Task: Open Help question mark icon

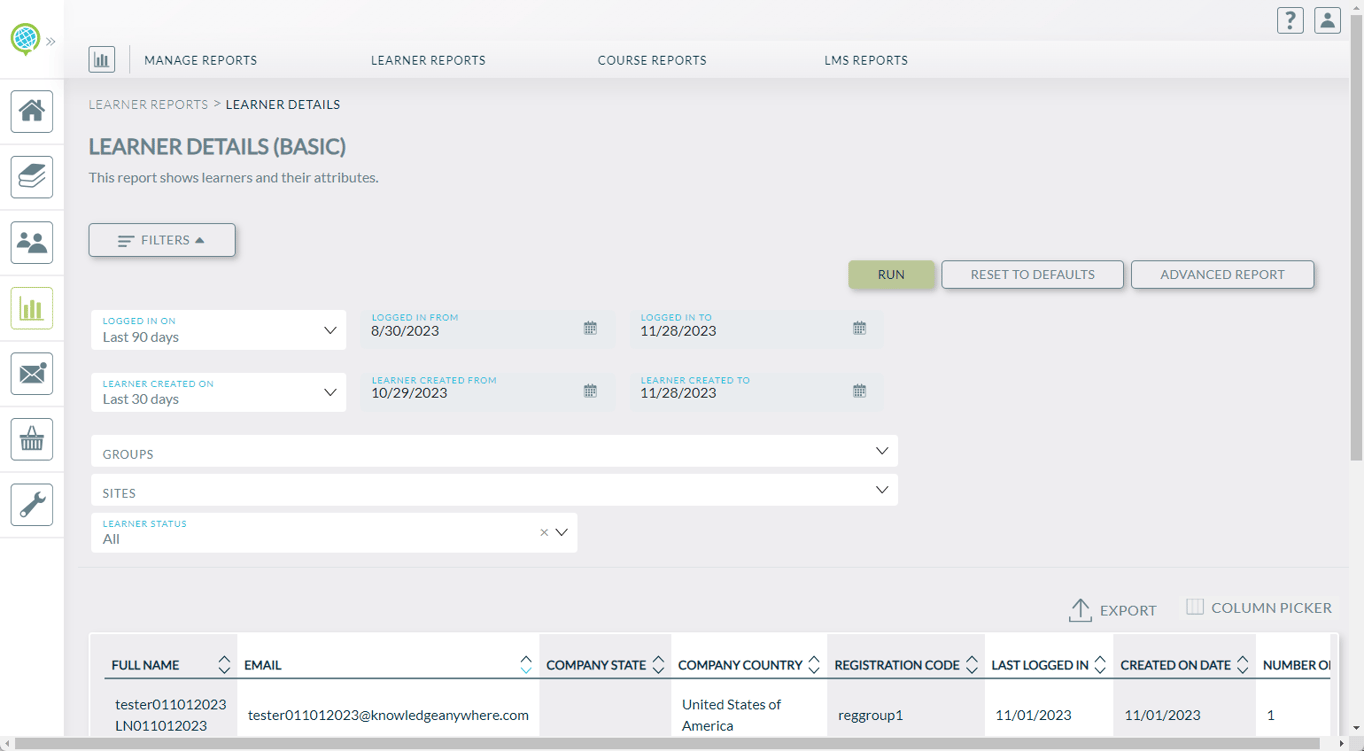Action: (x=1290, y=20)
